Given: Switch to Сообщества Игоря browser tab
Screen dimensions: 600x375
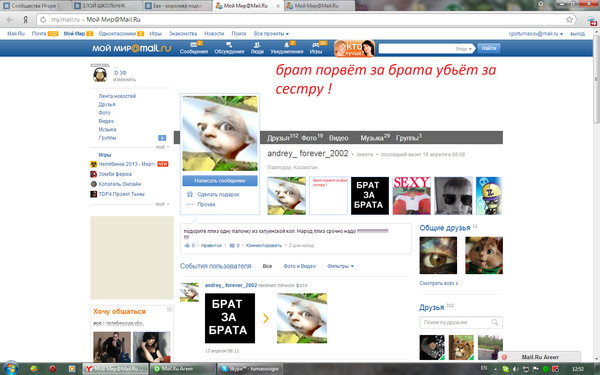Looking at the screenshot, I should click(36, 6).
